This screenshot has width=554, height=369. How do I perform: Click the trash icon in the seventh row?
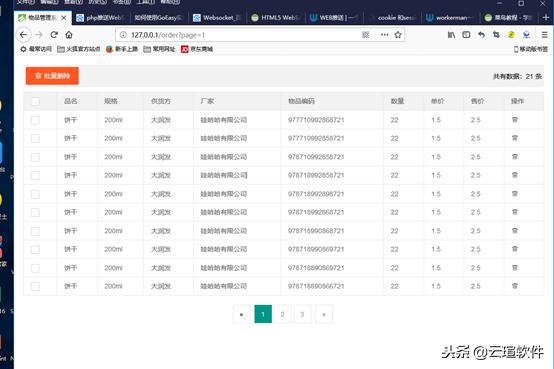tap(515, 230)
